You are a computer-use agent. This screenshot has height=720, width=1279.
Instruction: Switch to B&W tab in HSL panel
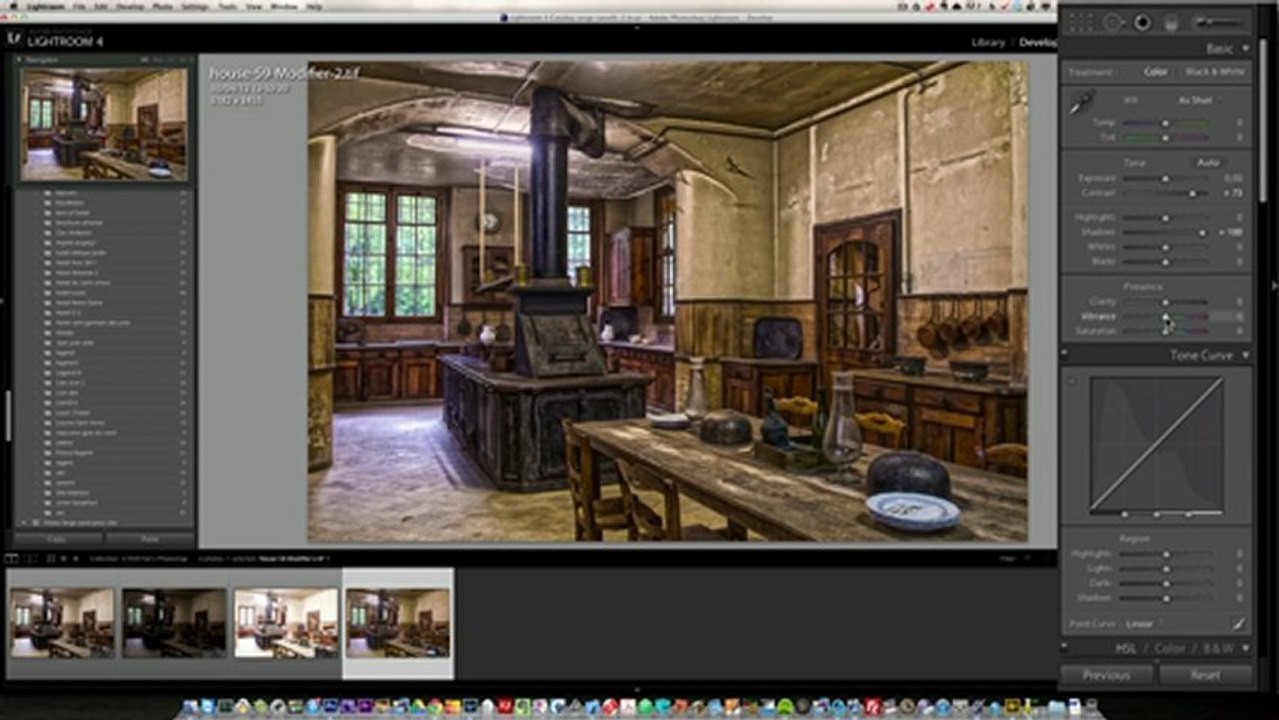coord(1218,648)
